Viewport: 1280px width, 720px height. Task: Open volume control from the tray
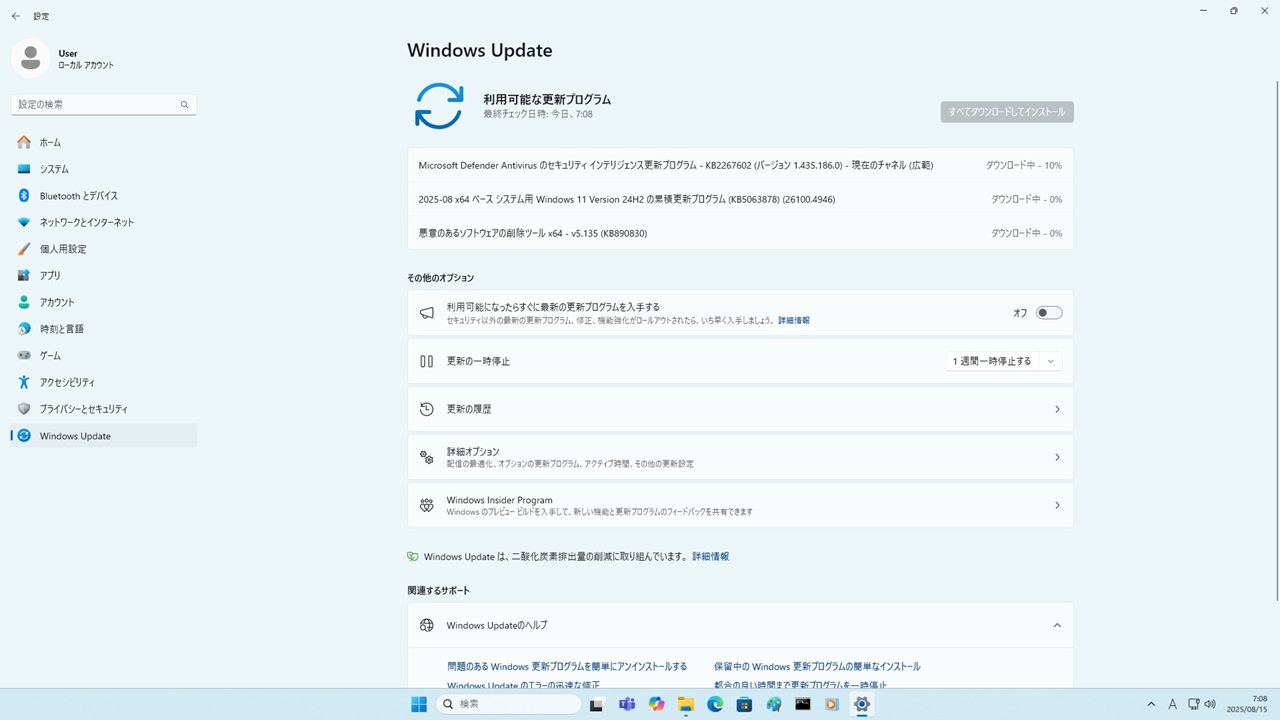[1210, 704]
